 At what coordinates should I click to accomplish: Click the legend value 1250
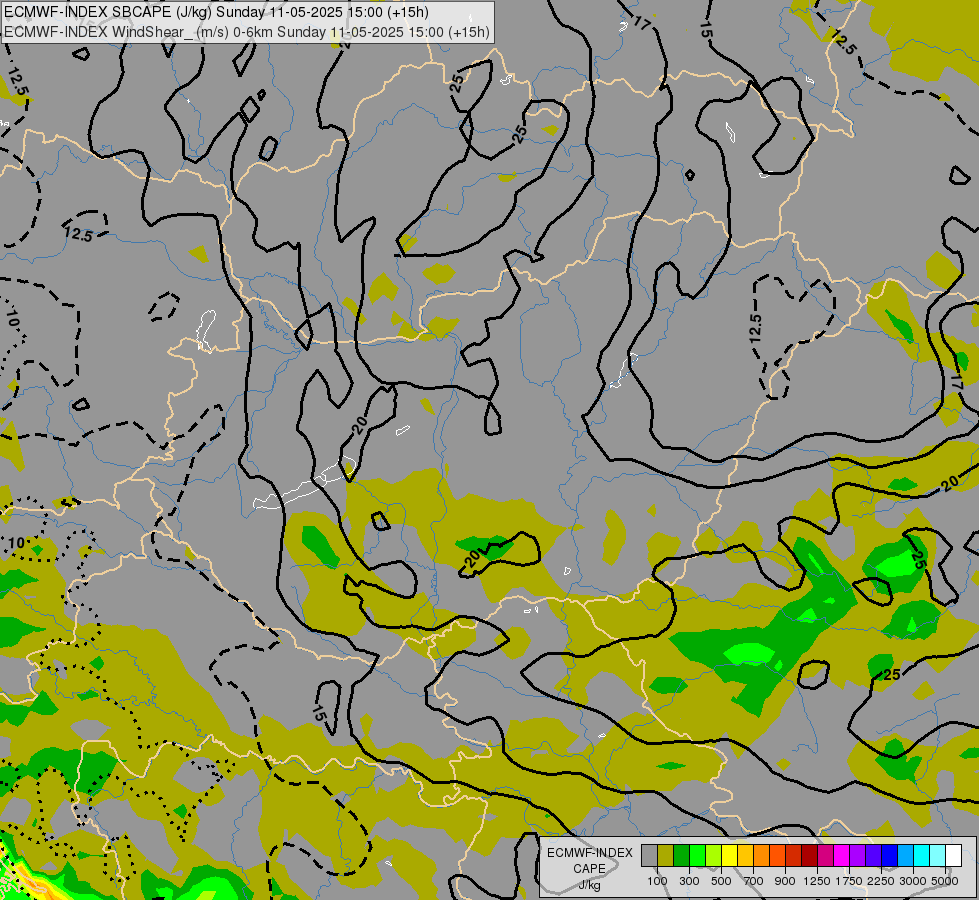[817, 881]
